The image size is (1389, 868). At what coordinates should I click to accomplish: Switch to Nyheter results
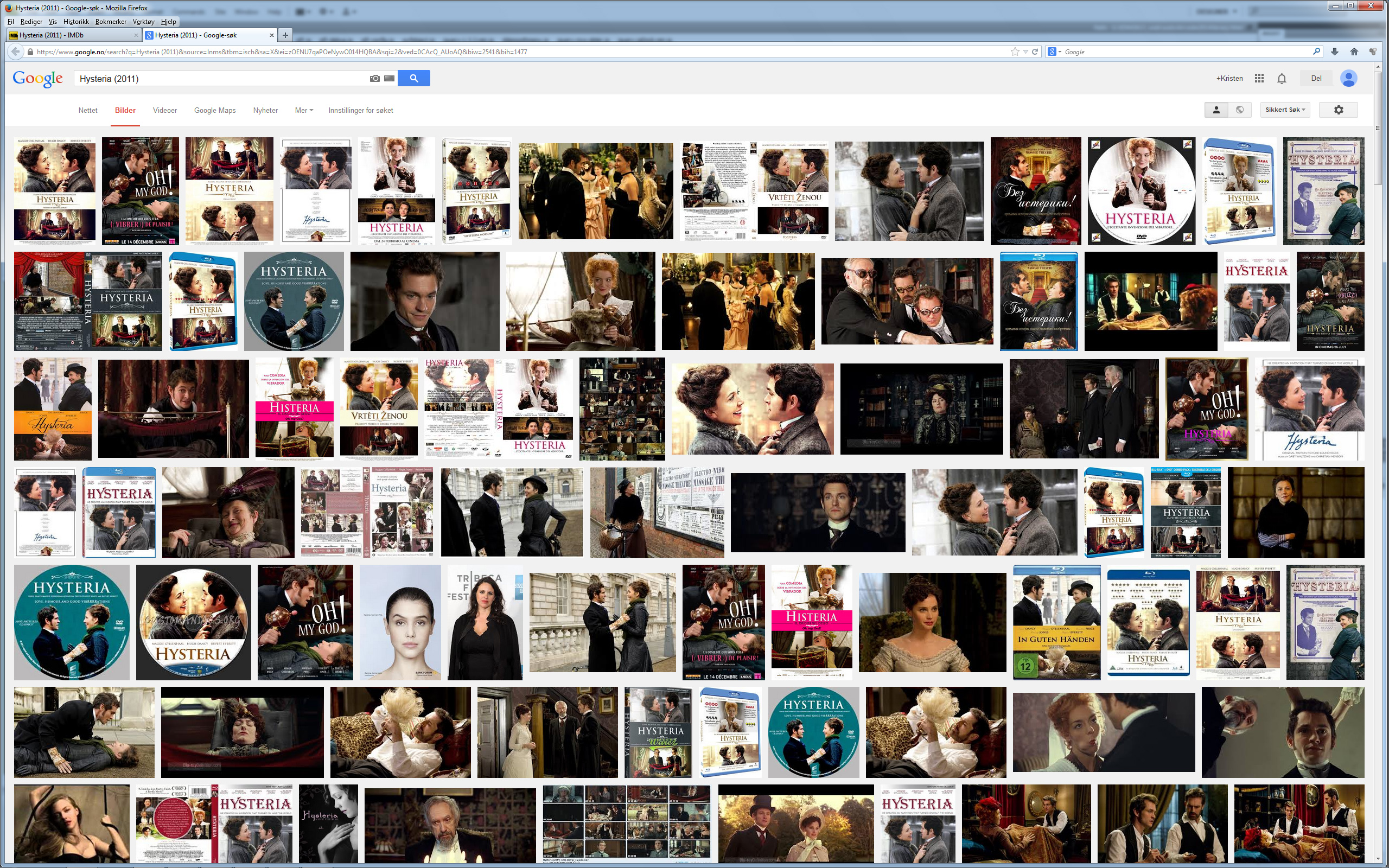pos(265,110)
